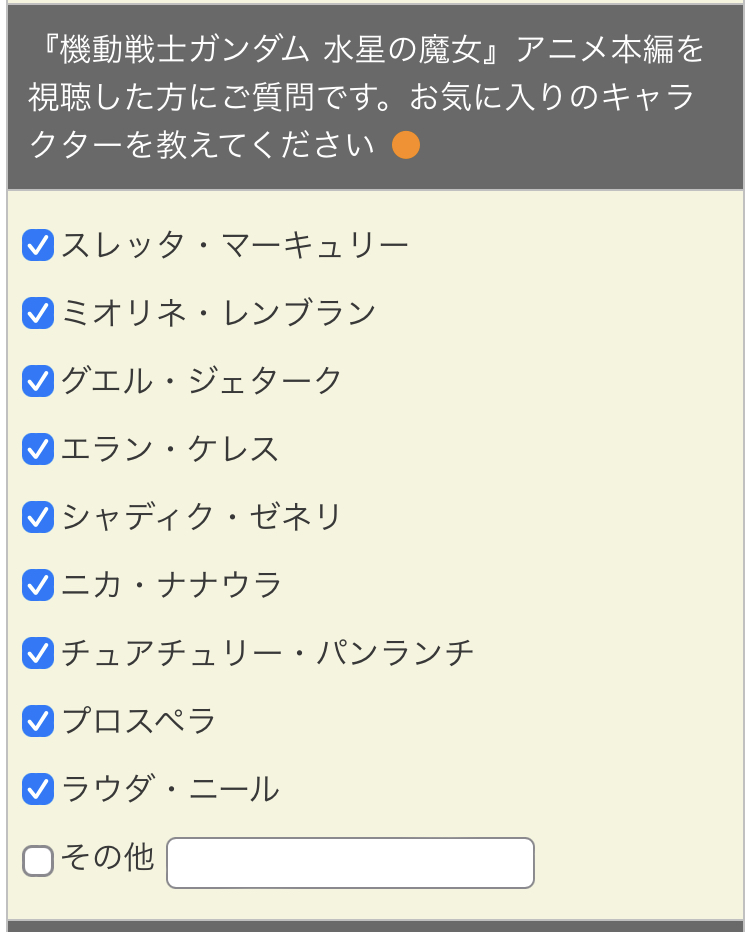This screenshot has width=750, height=932.
Task: Toggle the シャディク・ゼネリ checkbox
Action: (x=38, y=517)
